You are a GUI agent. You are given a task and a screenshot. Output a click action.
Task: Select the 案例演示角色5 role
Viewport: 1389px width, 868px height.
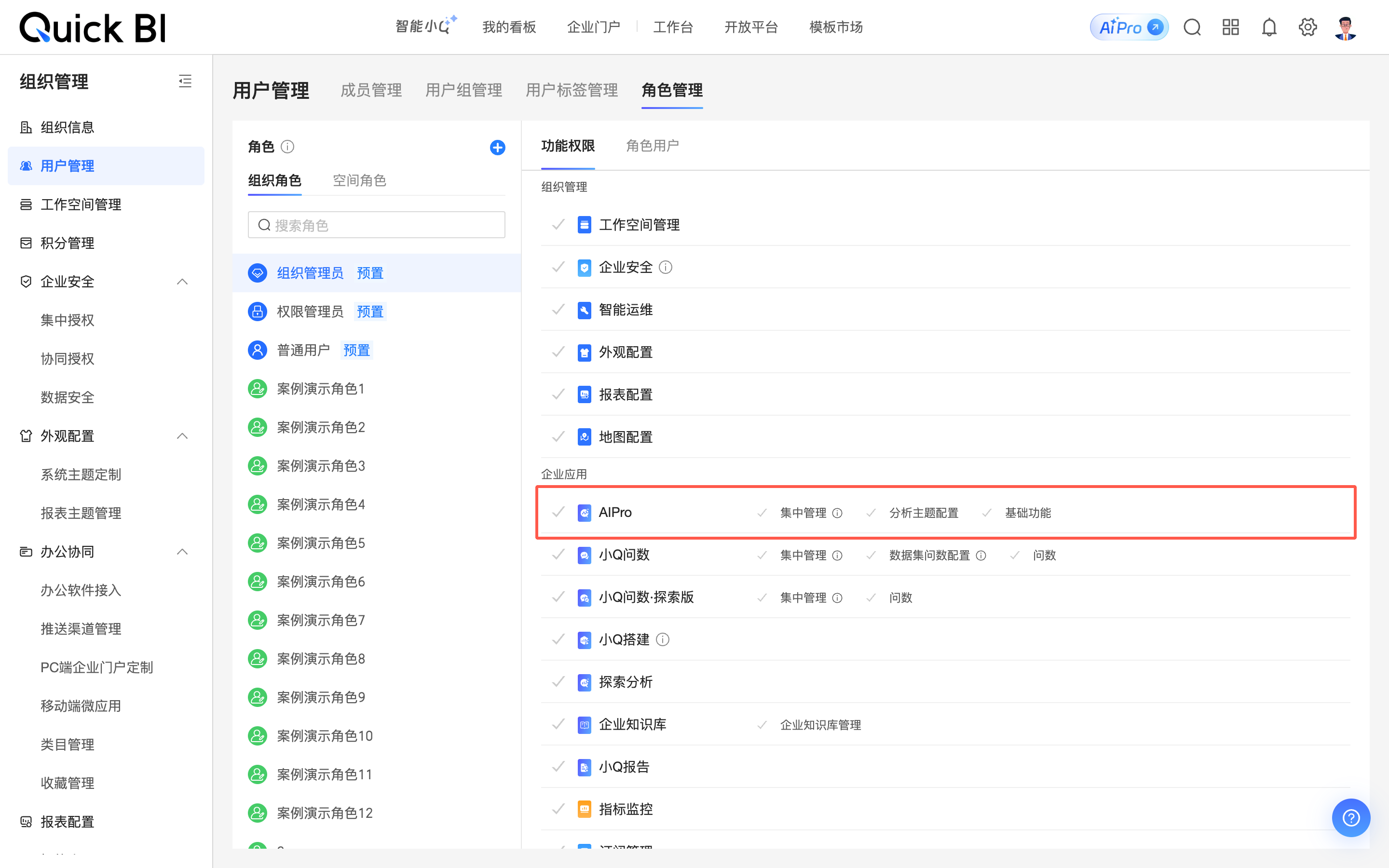click(377, 543)
